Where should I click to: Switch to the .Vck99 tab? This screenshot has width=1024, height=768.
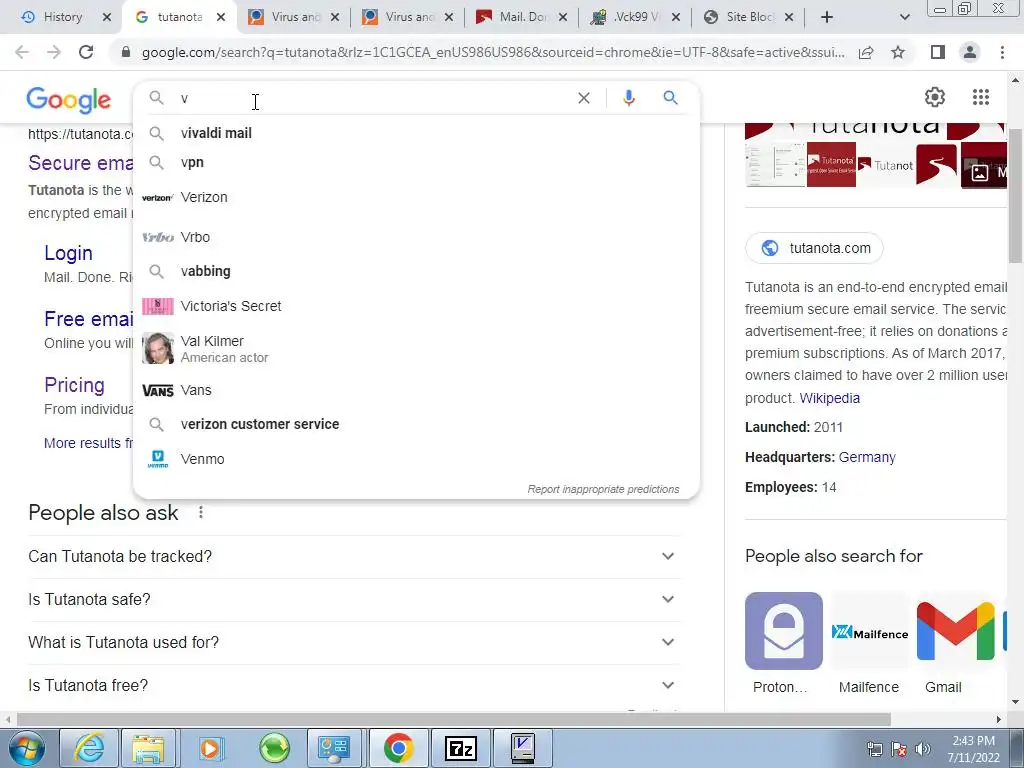[x=635, y=17]
